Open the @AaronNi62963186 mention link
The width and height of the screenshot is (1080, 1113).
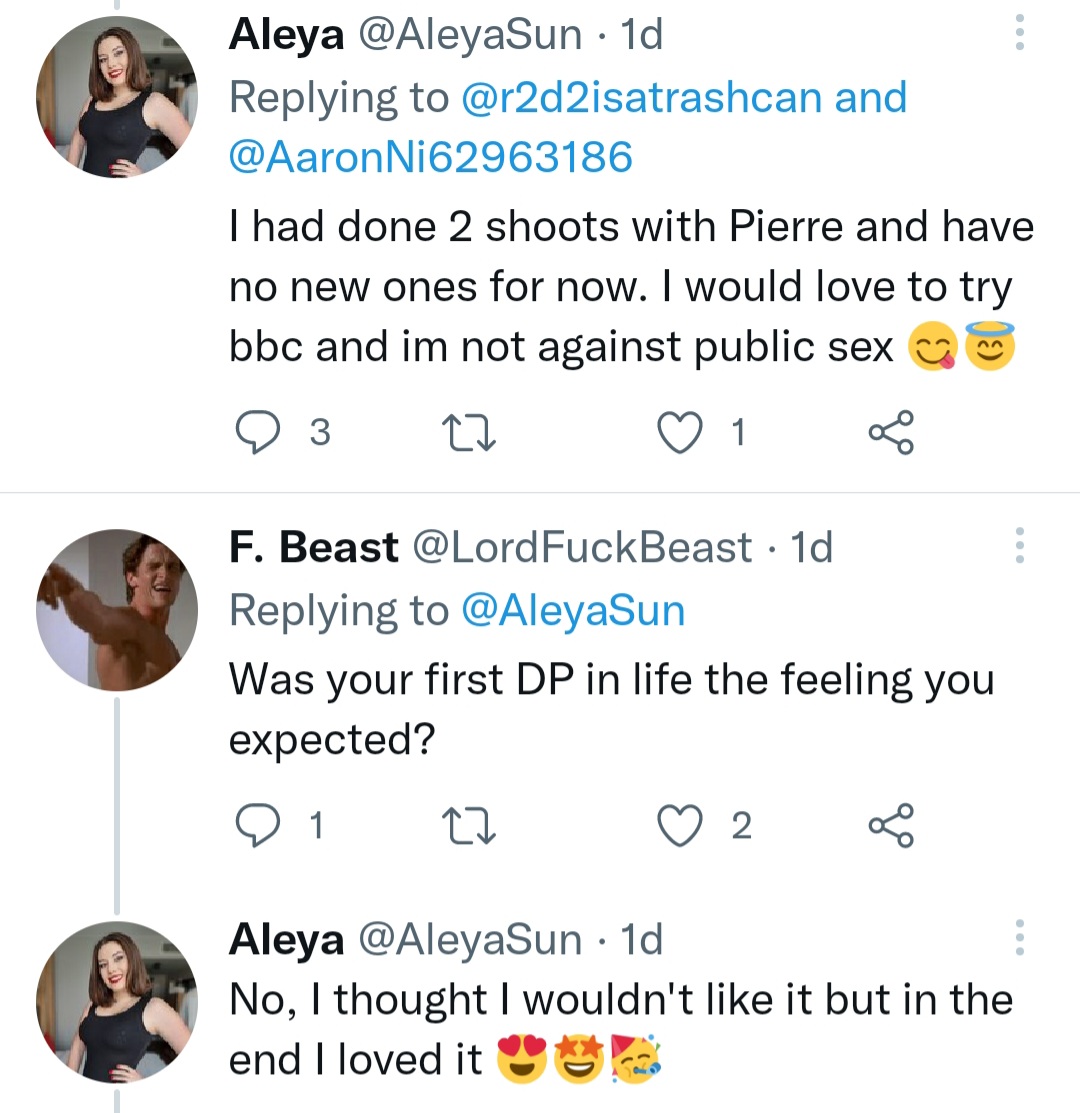coord(431,157)
